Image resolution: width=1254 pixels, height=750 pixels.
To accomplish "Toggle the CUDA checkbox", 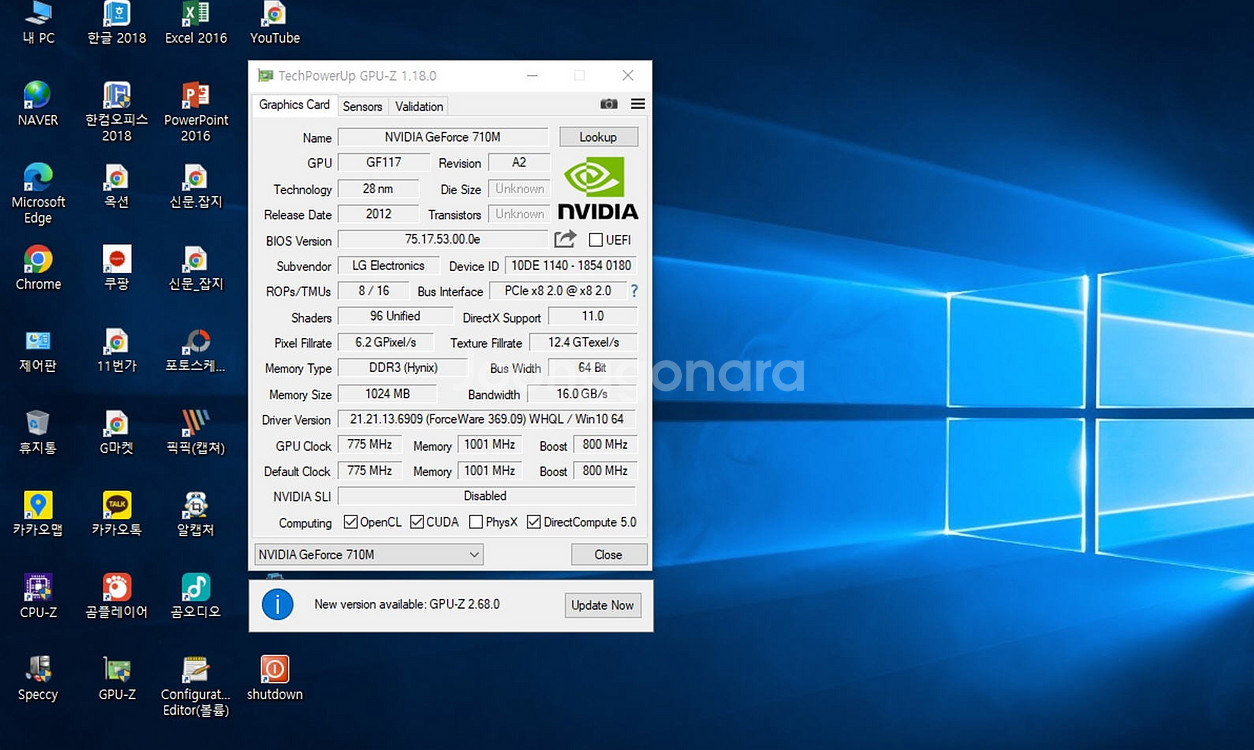I will tap(417, 522).
